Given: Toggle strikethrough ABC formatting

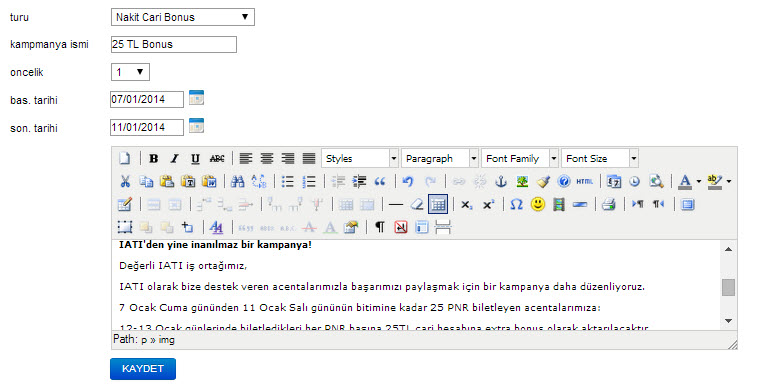Looking at the screenshot, I should click(217, 158).
